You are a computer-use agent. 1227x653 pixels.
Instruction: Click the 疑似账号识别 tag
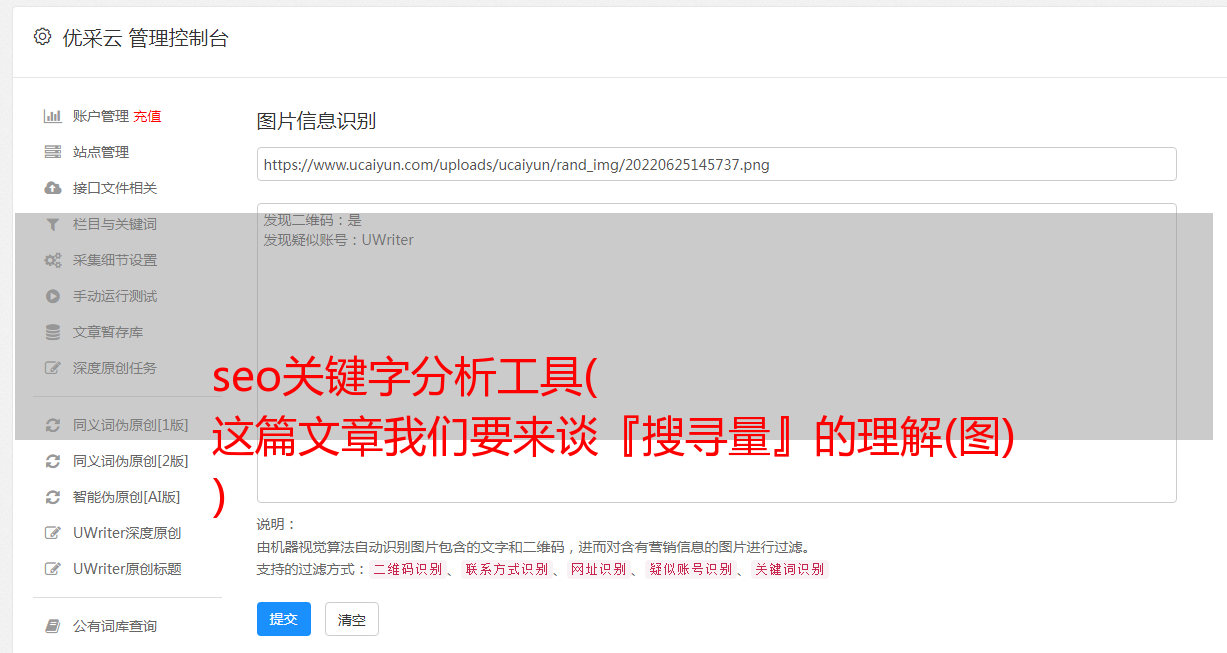coord(690,569)
